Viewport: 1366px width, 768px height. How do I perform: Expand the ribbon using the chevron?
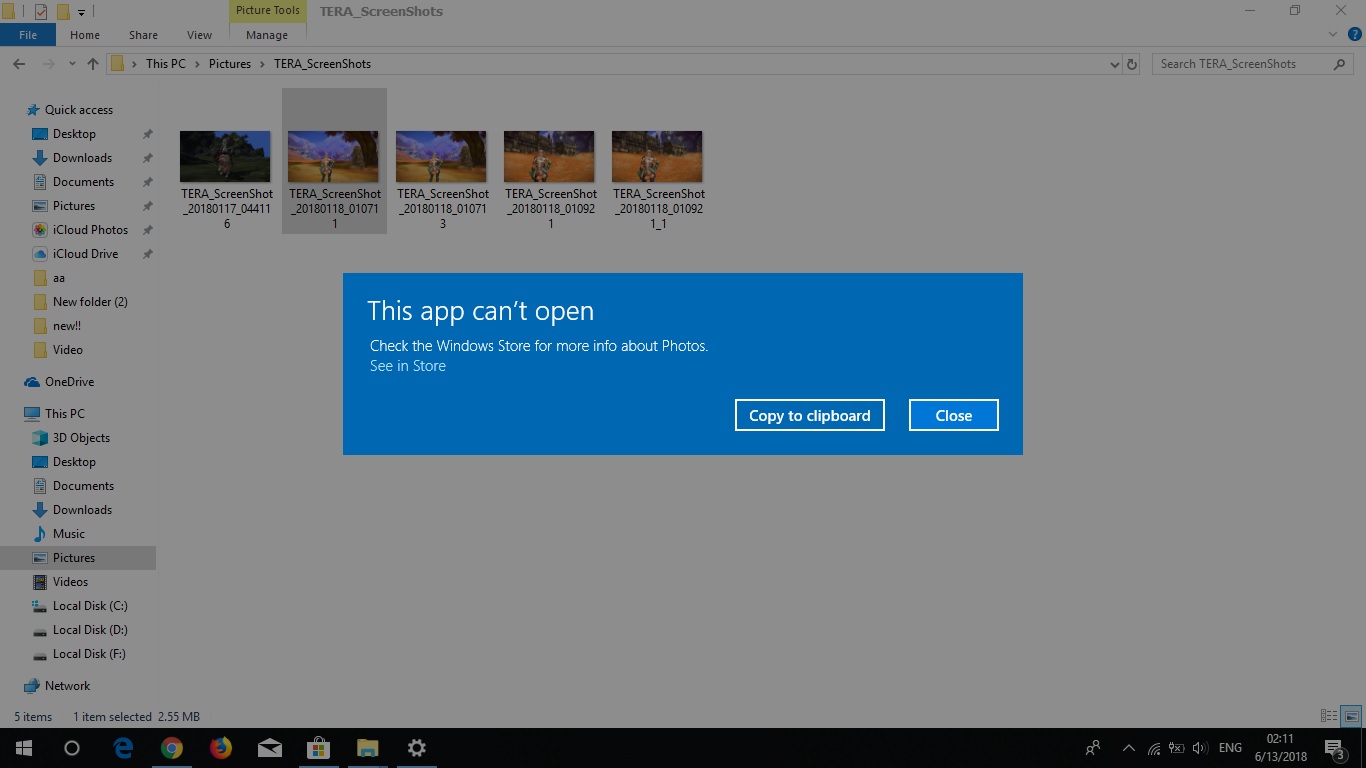point(1333,35)
